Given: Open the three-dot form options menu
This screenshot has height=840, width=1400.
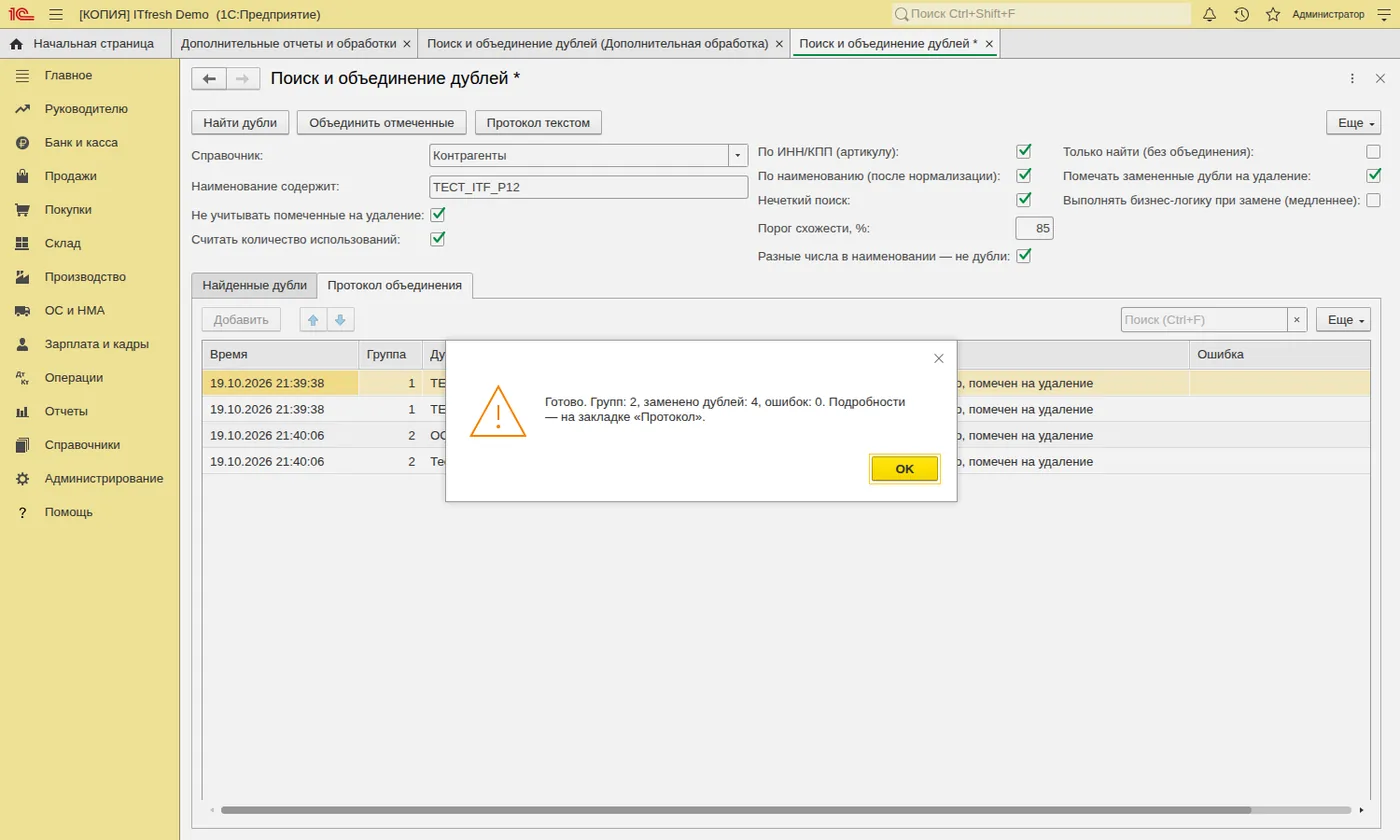Looking at the screenshot, I should (1352, 79).
